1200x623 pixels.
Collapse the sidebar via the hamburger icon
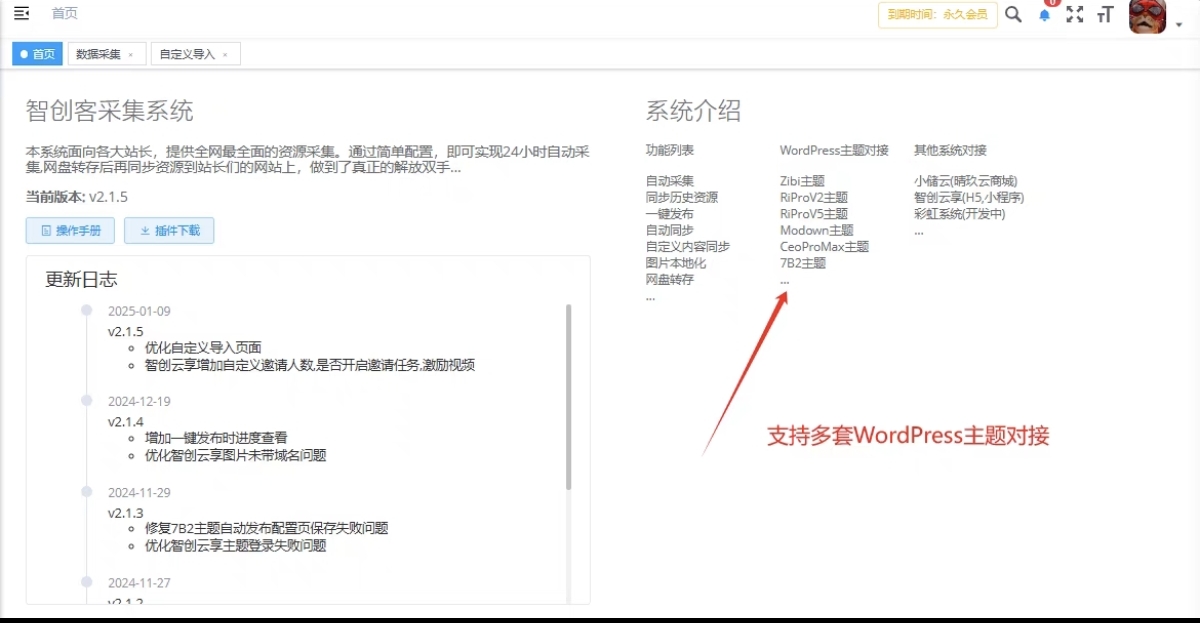tap(23, 13)
